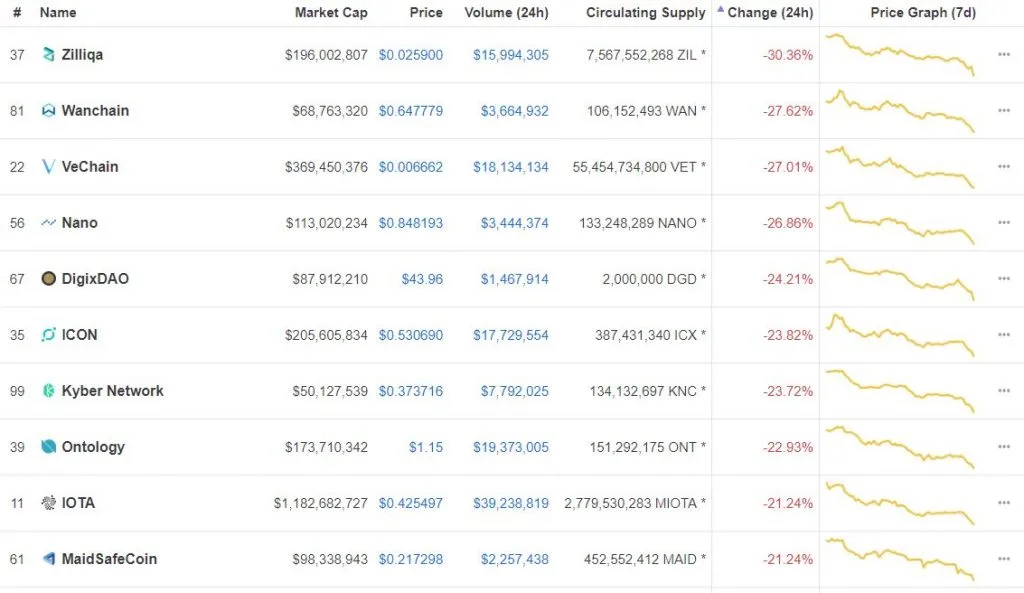Click the DigixDAO coin logo icon

click(x=48, y=279)
